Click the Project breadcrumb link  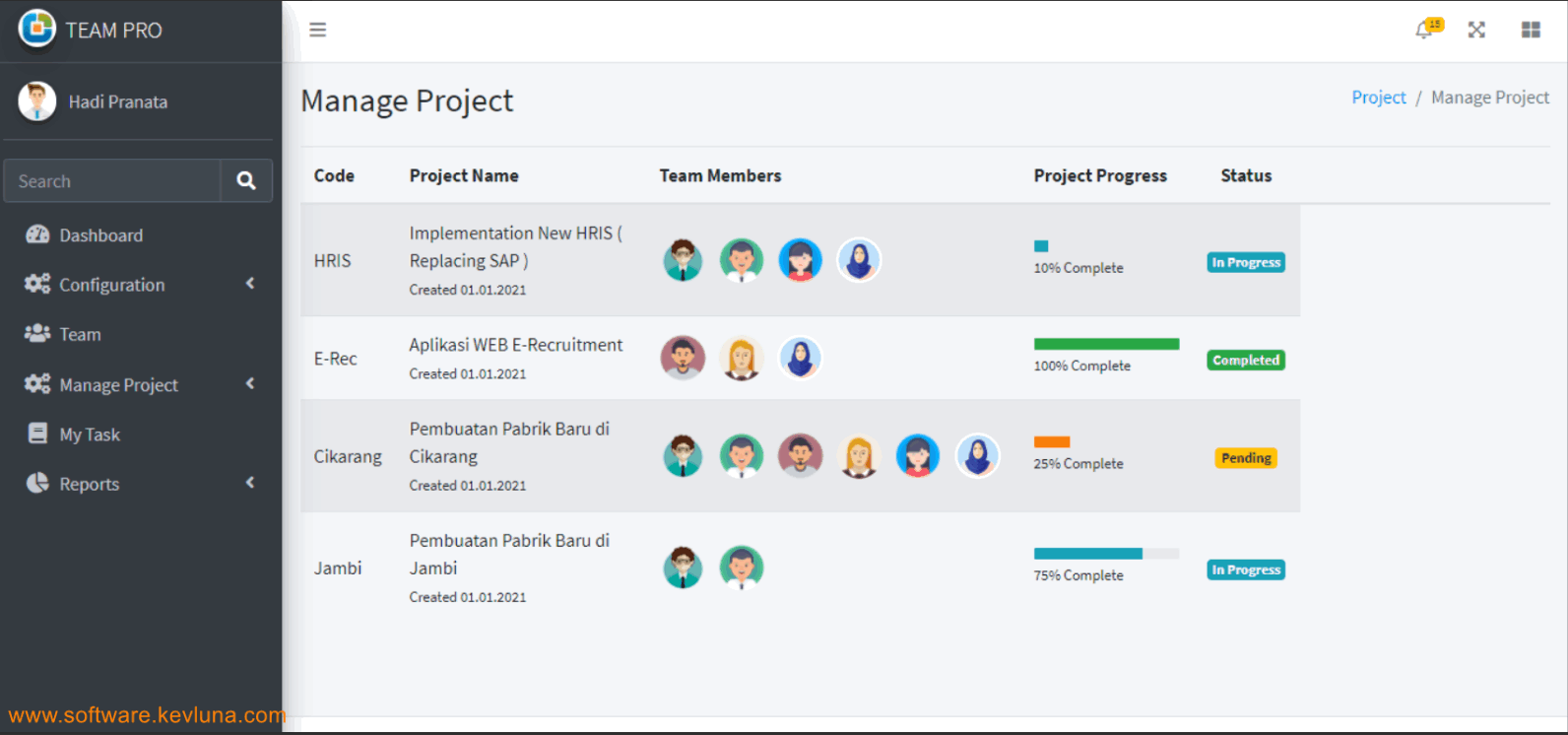click(1378, 98)
